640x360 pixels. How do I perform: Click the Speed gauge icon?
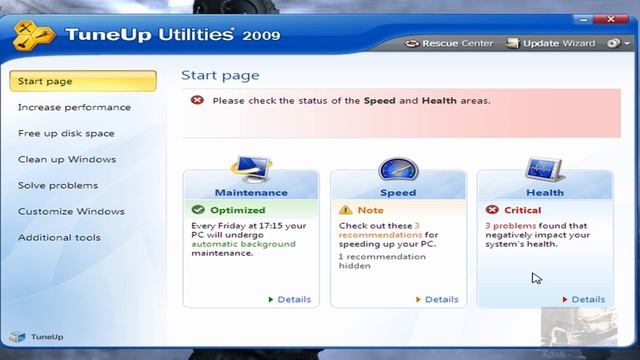(x=398, y=169)
